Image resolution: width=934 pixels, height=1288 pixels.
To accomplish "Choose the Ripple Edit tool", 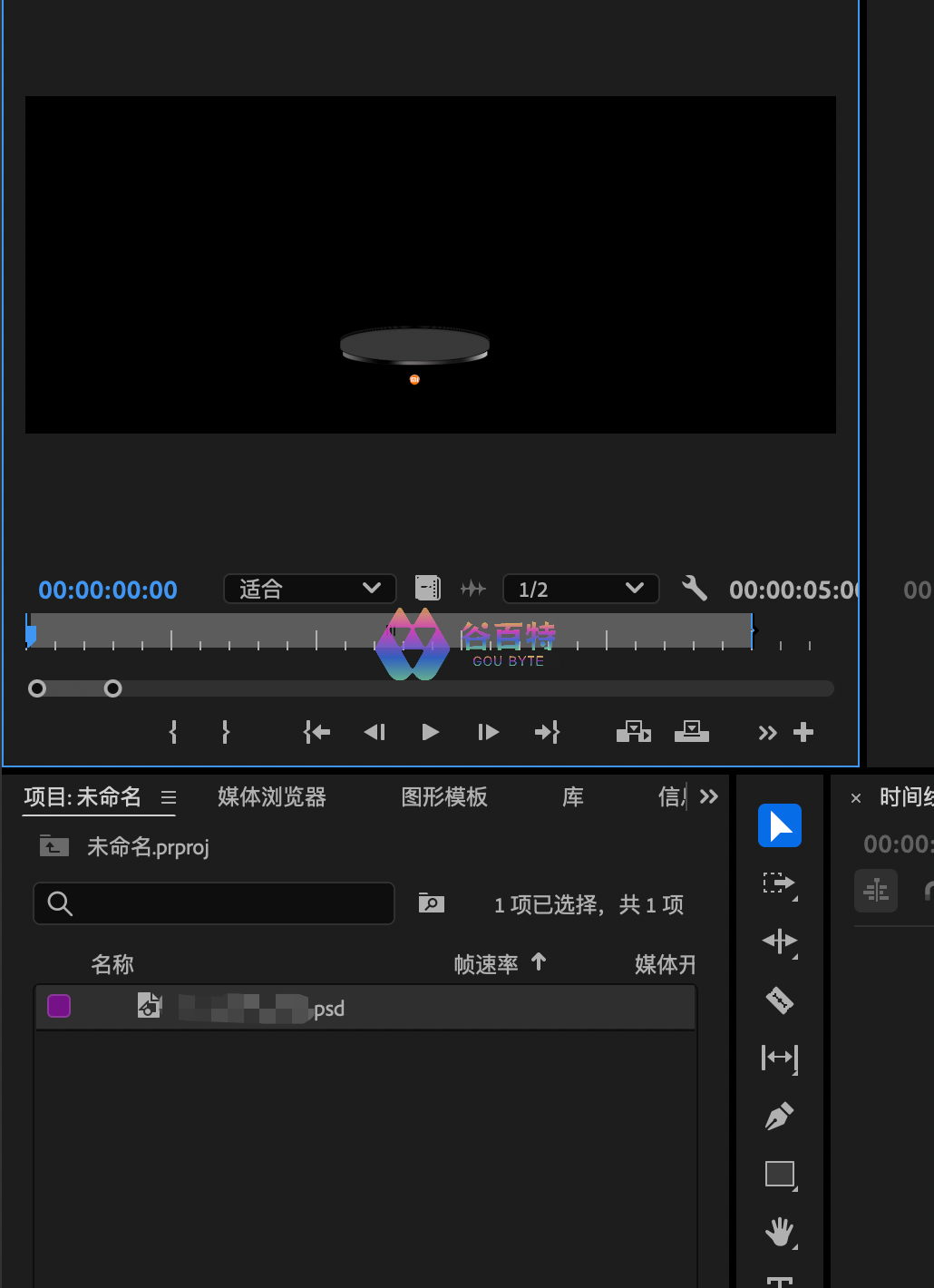I will coord(779,942).
